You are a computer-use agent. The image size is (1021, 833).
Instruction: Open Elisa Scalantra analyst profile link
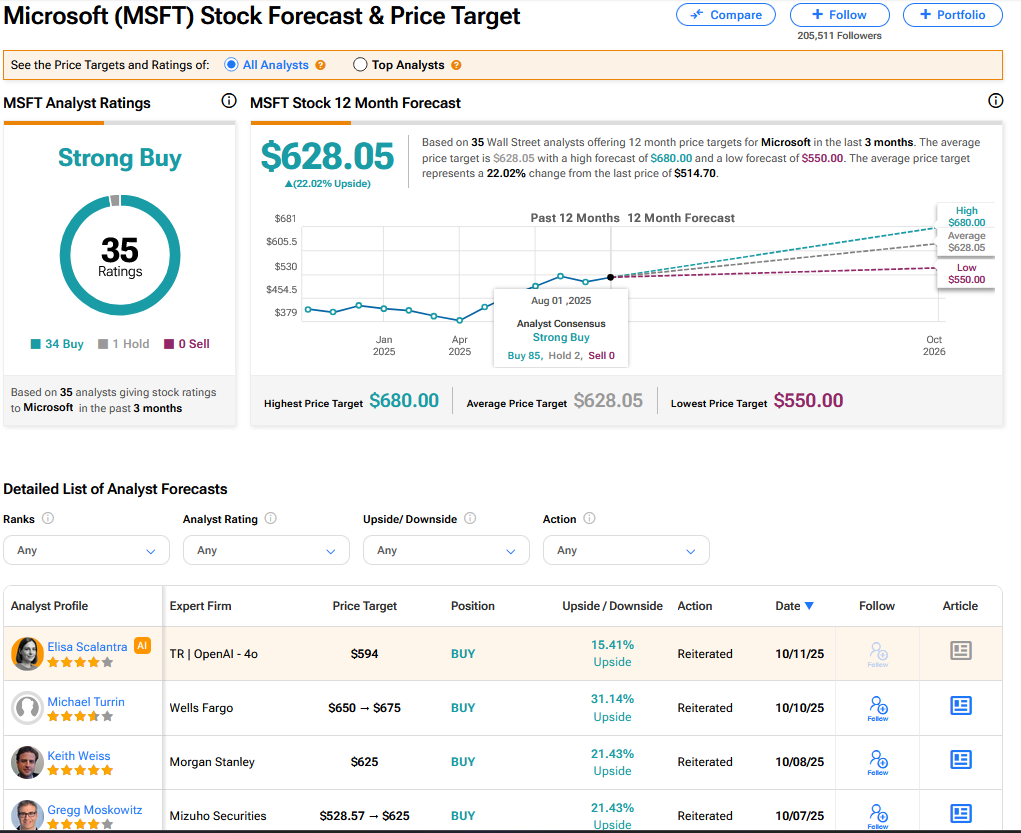point(89,647)
